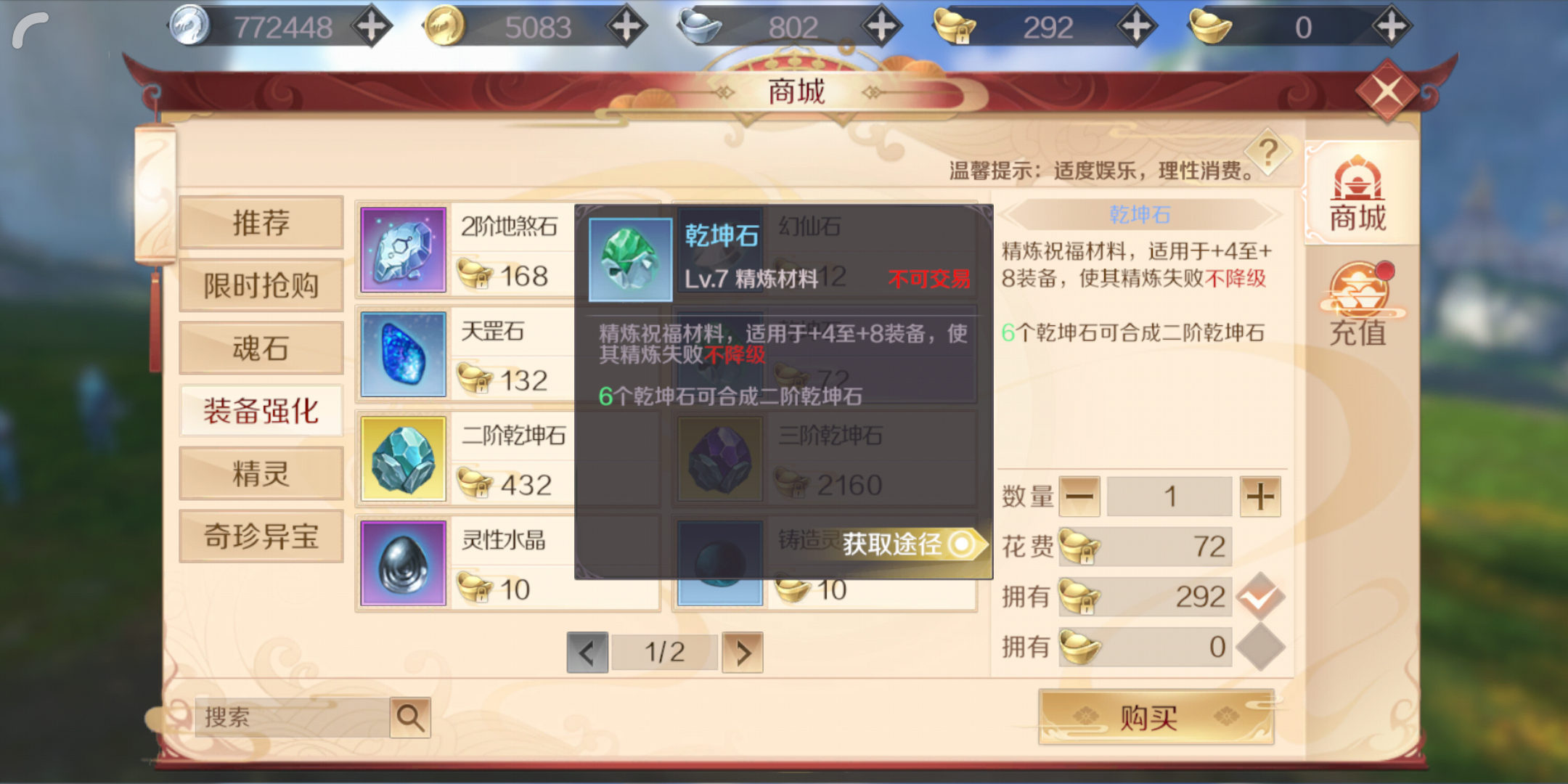Viewport: 1568px width, 784px height.
Task: Click the 购买 purchase button
Action: tap(1156, 717)
